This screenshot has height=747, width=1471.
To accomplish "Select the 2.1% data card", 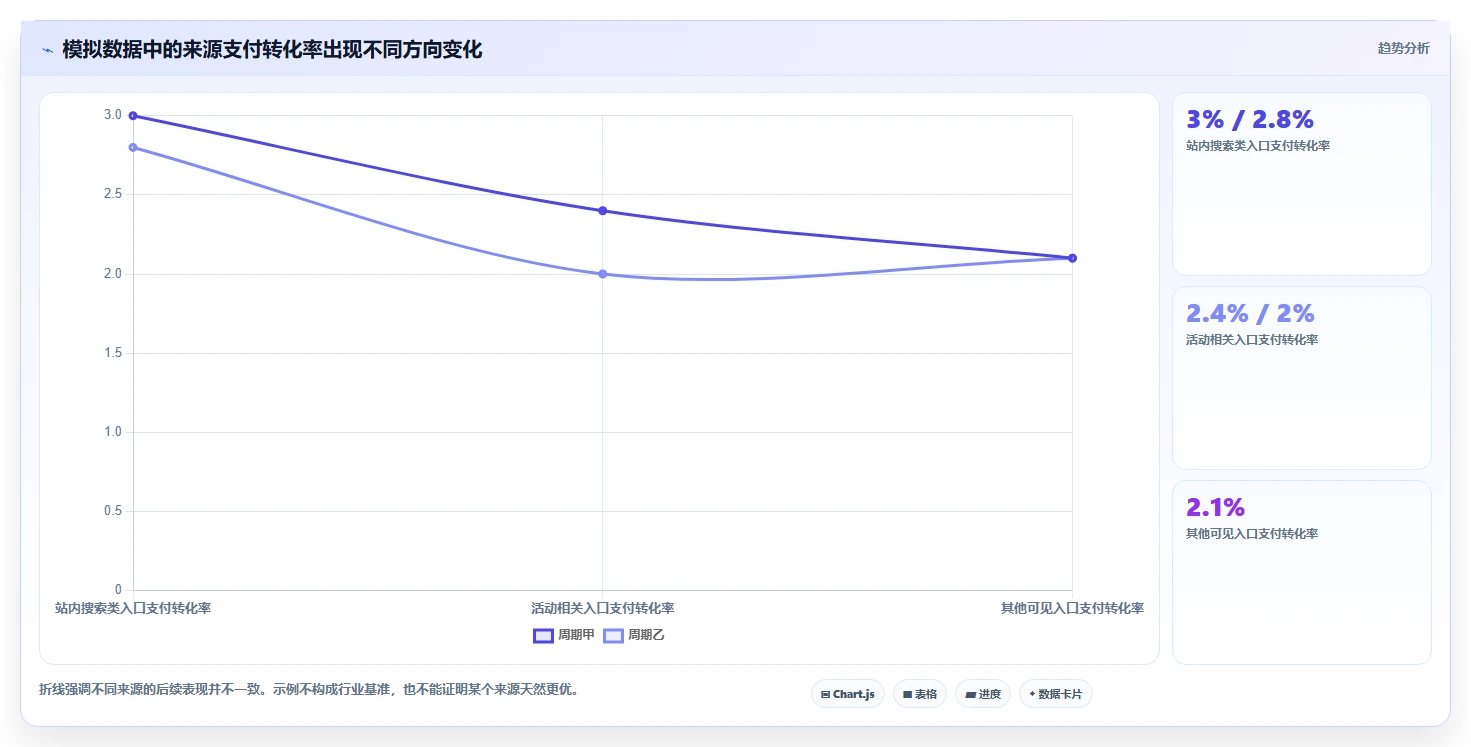I will (1301, 572).
